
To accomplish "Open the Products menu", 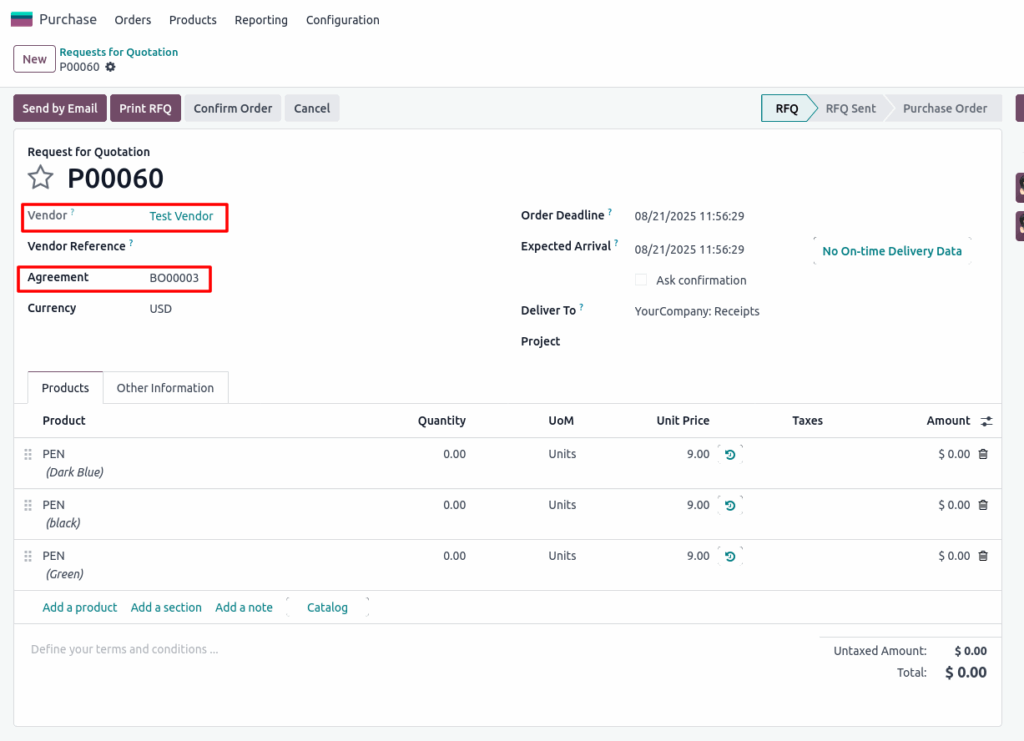I will pyautogui.click(x=193, y=20).
